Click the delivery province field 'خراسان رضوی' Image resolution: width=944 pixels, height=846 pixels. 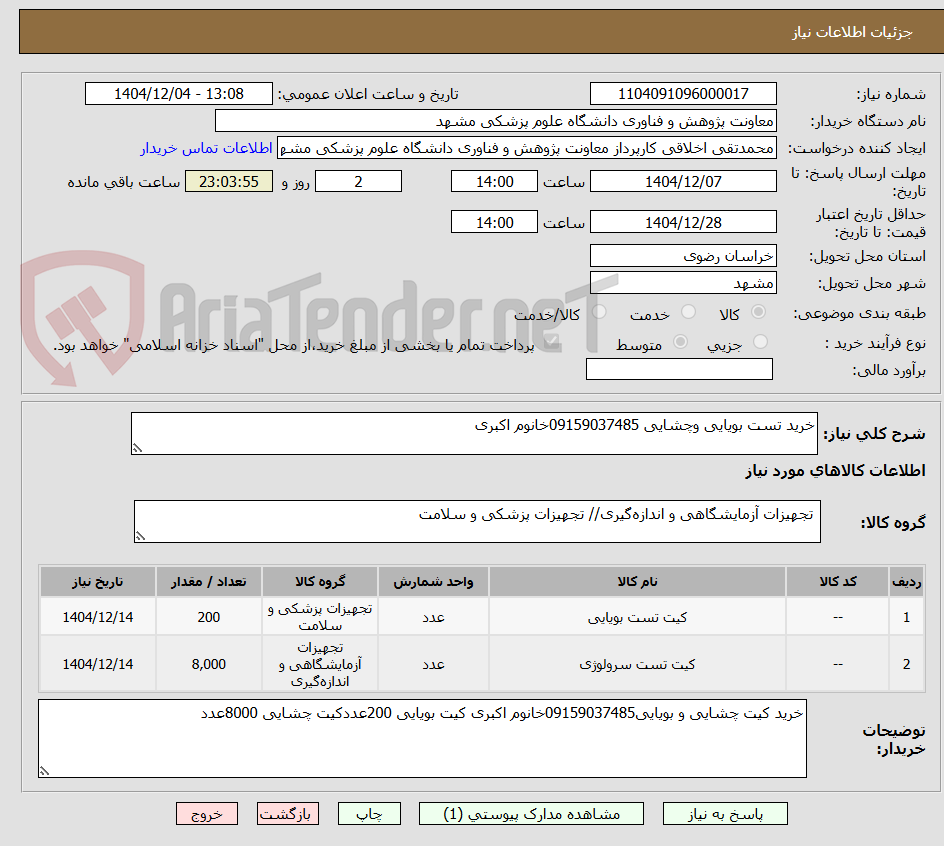pos(683,256)
